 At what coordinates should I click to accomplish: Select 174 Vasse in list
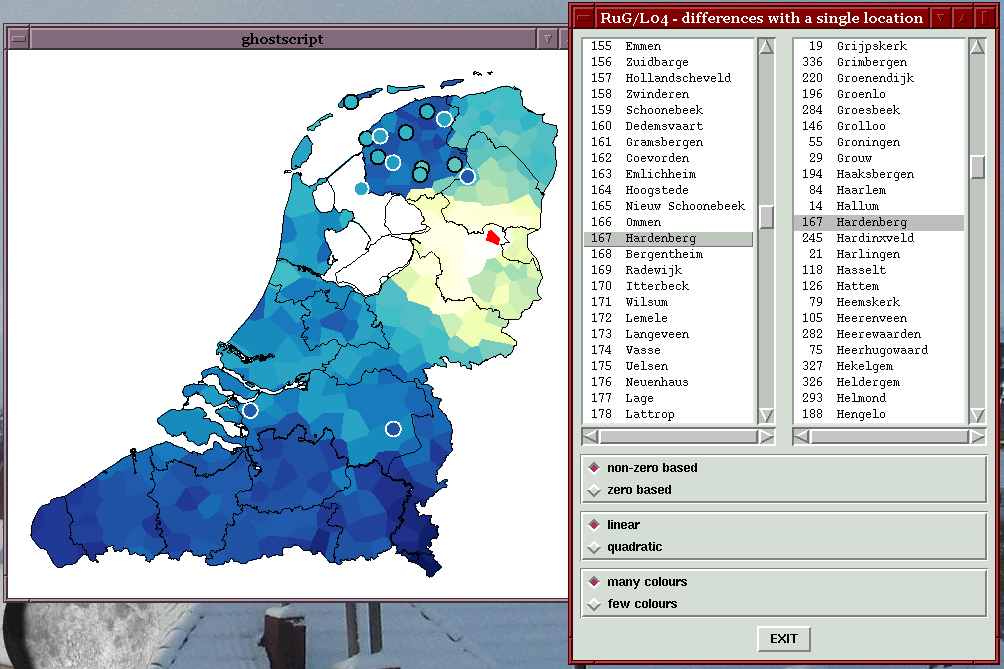[x=668, y=350]
